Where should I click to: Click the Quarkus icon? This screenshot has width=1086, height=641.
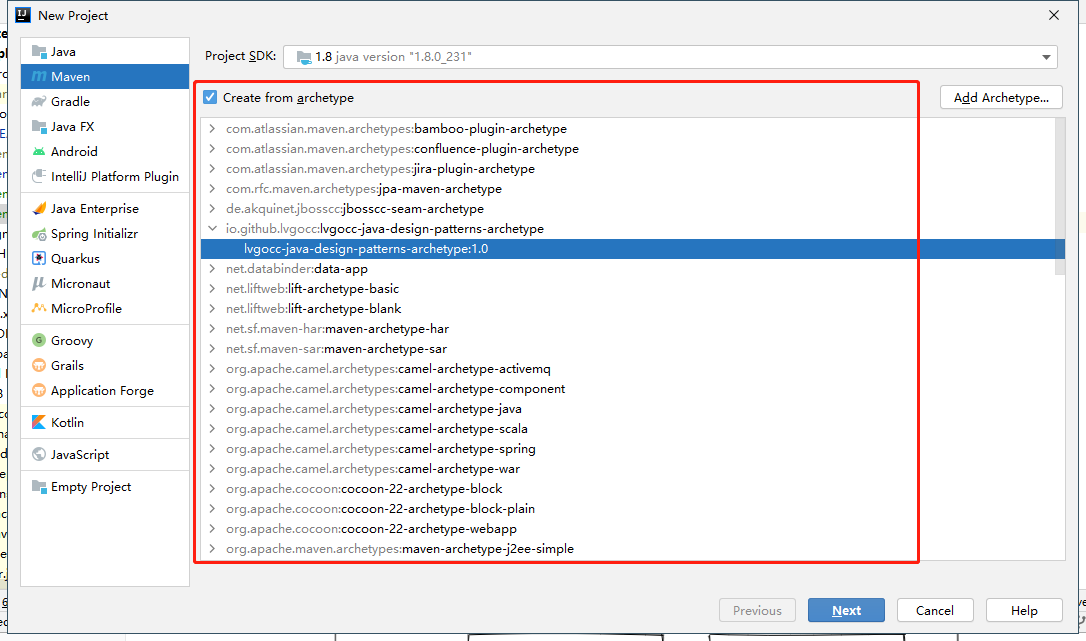(x=39, y=258)
